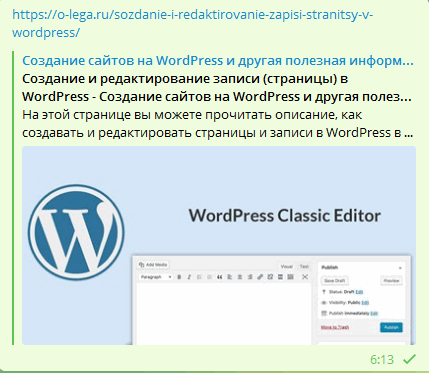Click the sent checkmark beside 6:13

tap(409, 359)
